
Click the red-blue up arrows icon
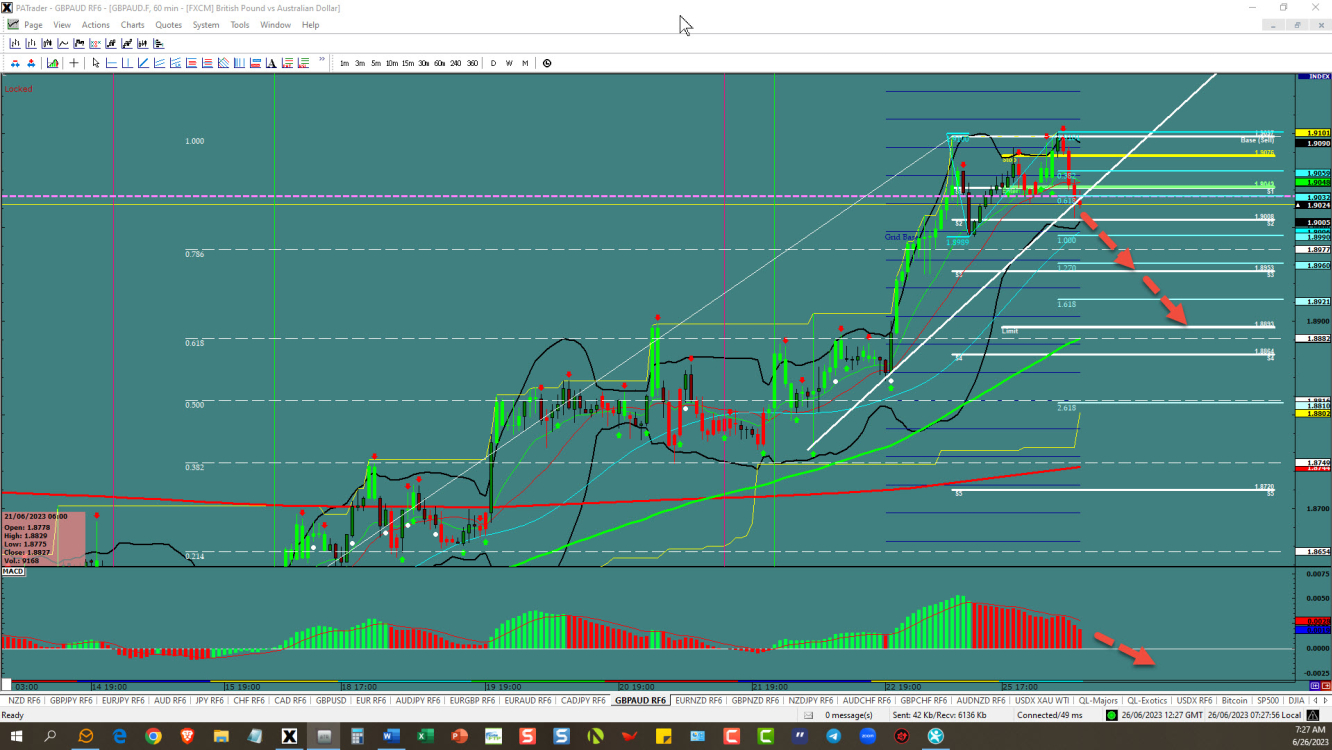coord(31,63)
